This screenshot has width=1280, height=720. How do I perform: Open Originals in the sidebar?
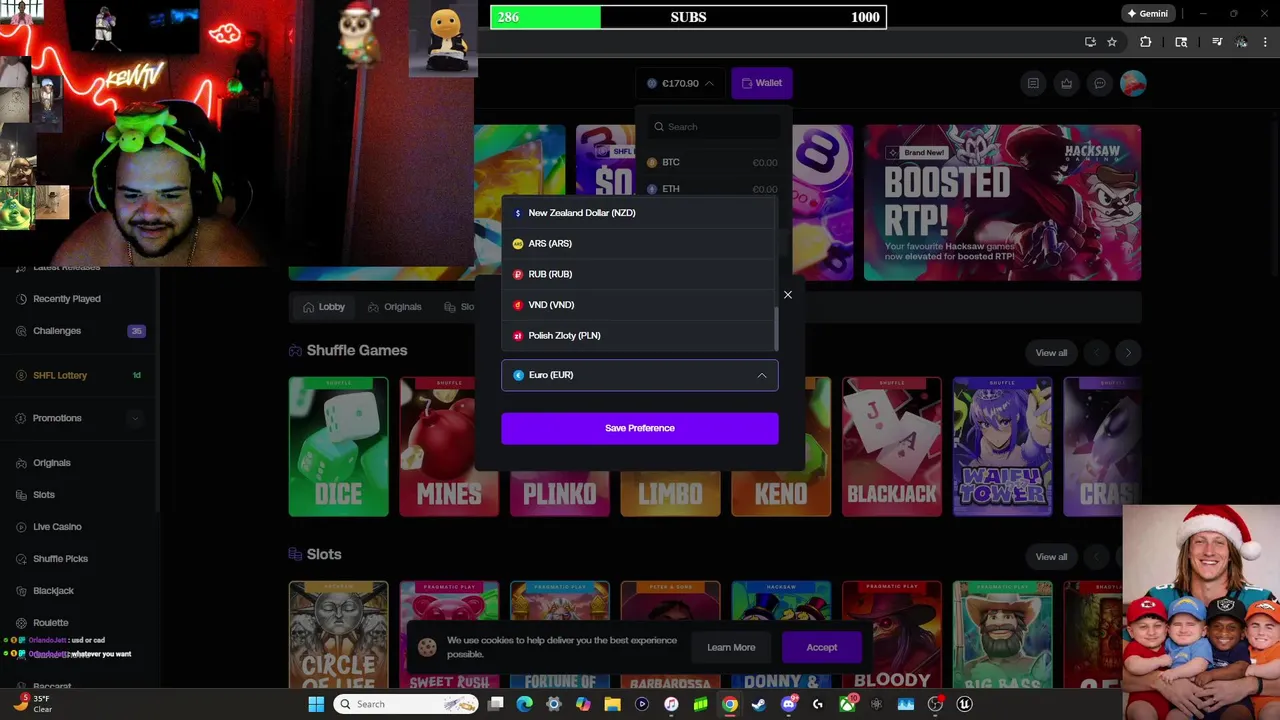52,463
